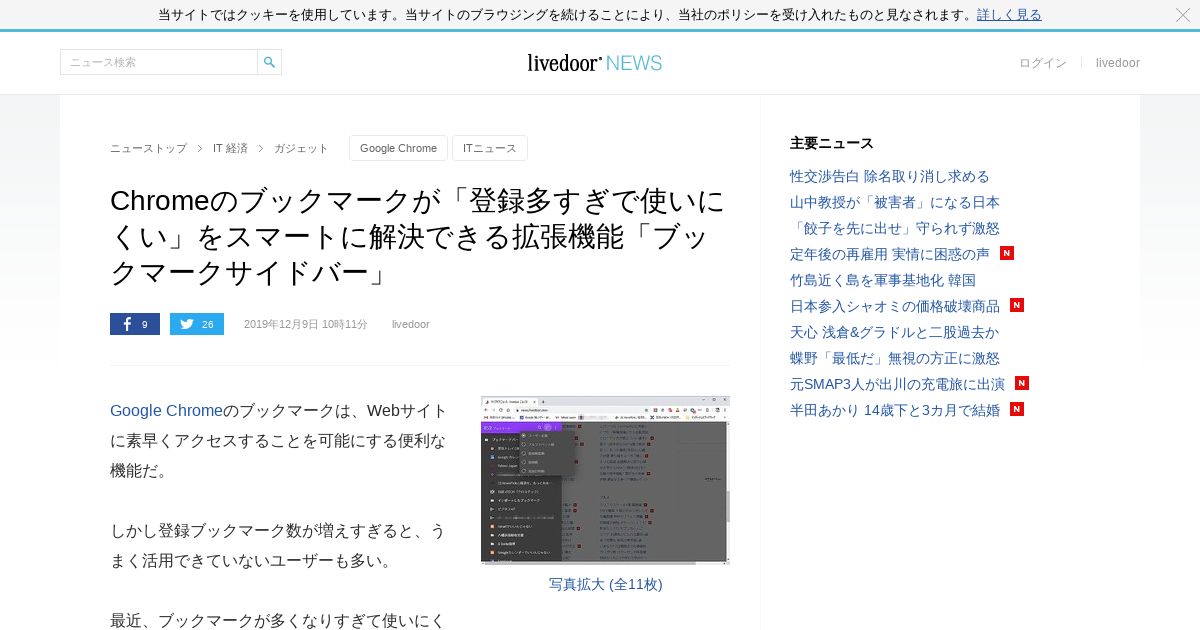Open headline 定年後の再雇用 実情に困惑の声
Viewport: 1200px width, 630px height.
pyautogui.click(x=890, y=254)
